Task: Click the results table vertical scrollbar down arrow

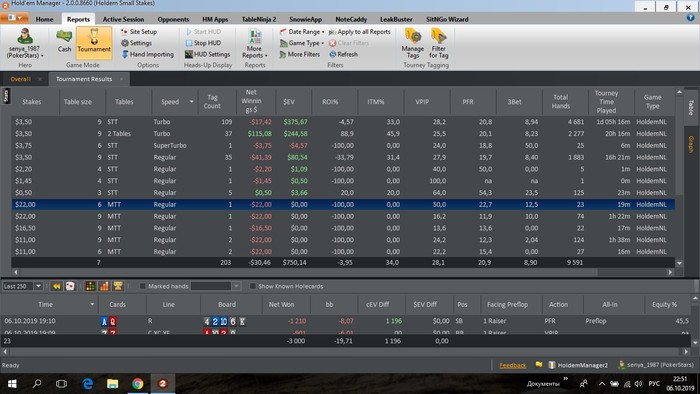Action: pos(679,263)
